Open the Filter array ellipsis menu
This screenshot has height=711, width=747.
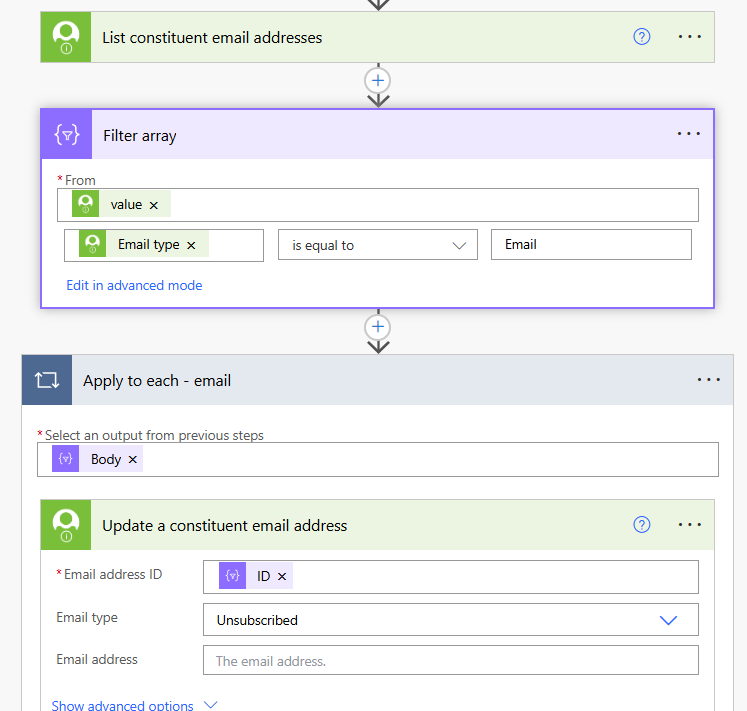(x=689, y=134)
